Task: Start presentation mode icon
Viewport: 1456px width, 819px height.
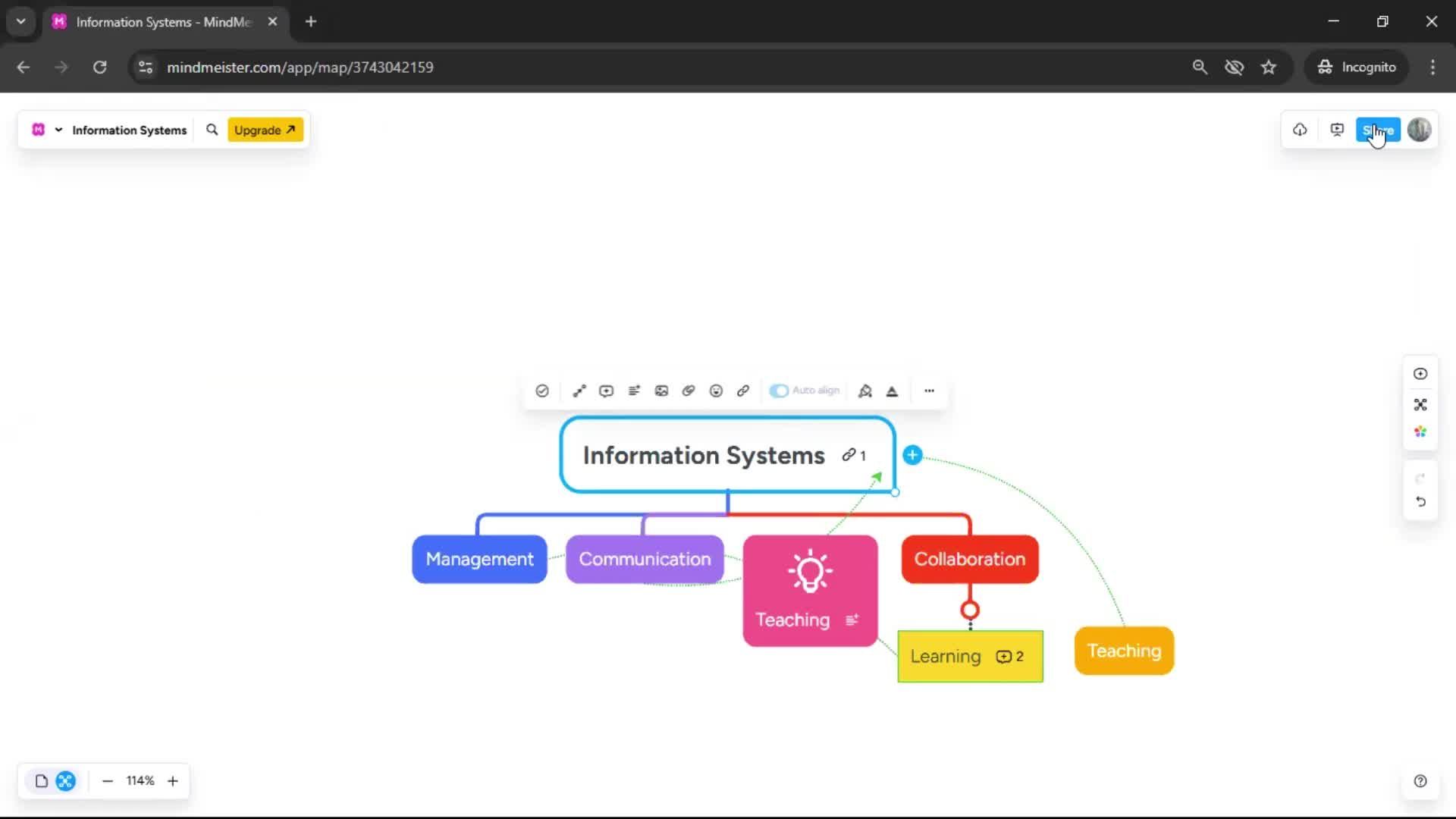Action: click(x=1337, y=130)
